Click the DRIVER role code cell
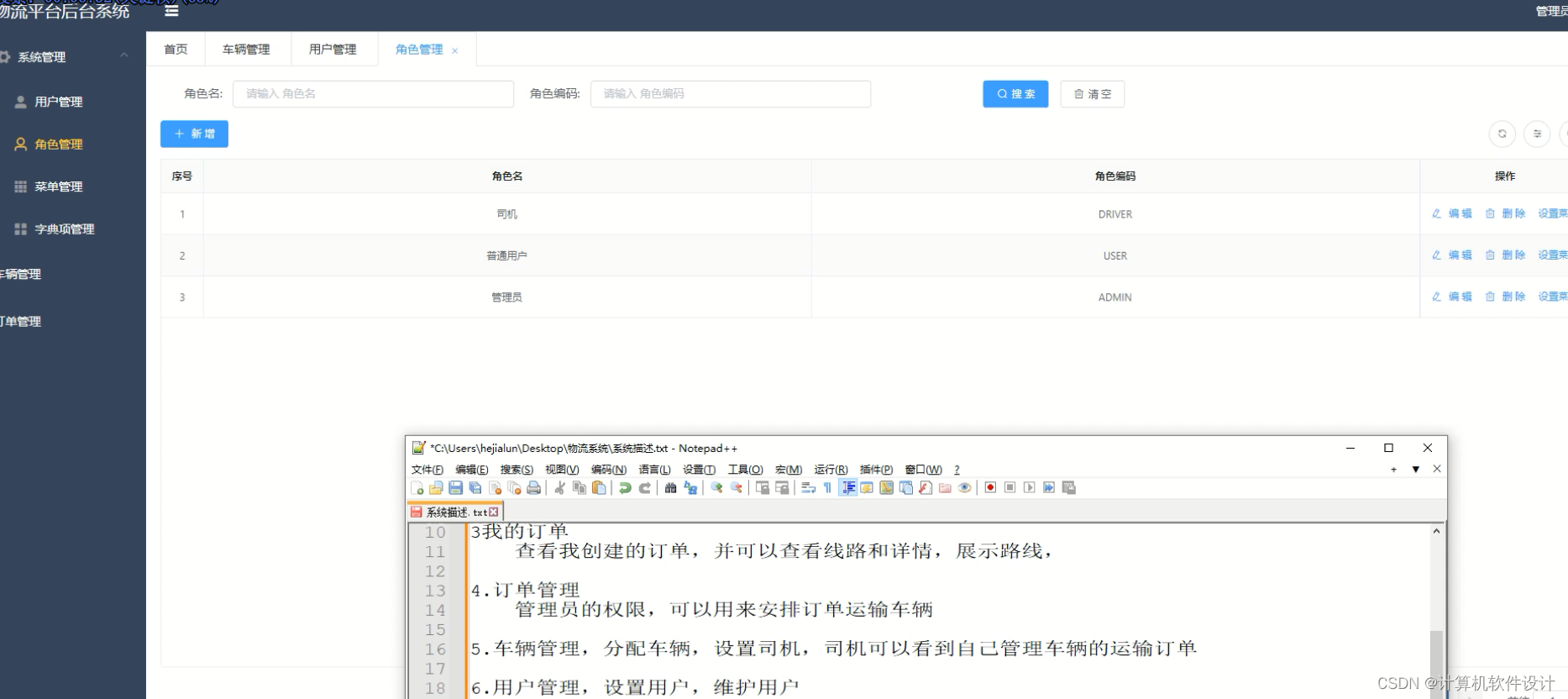 pyautogui.click(x=1115, y=214)
